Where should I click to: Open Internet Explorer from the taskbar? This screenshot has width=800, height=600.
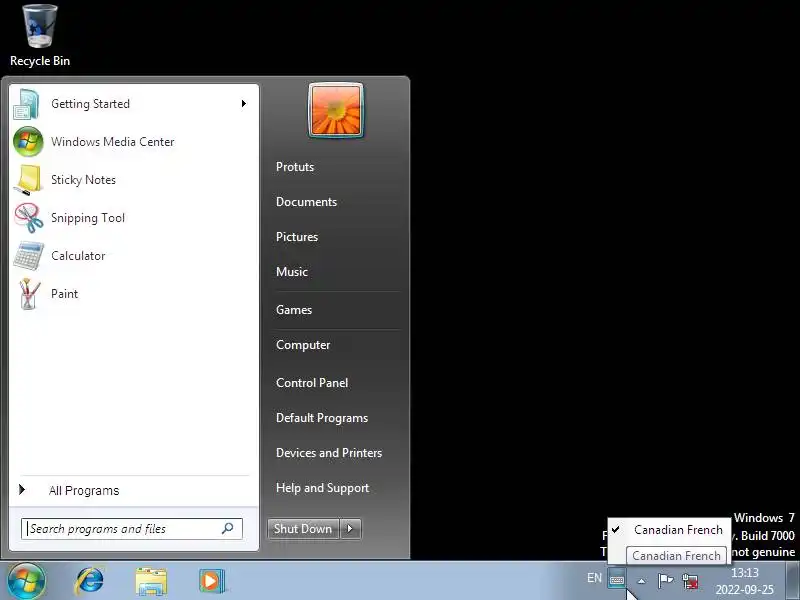click(89, 581)
